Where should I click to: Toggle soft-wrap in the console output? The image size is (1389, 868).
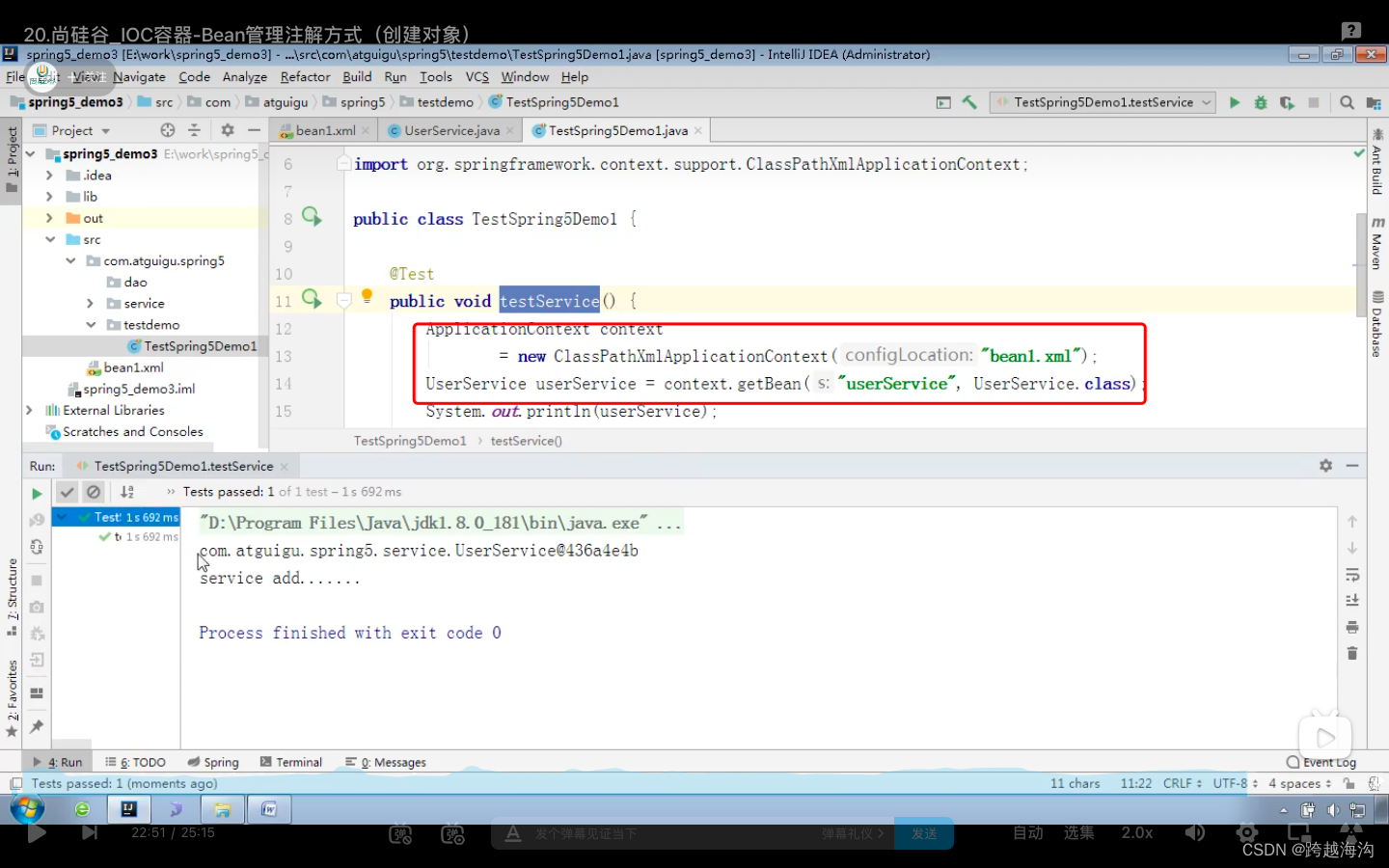point(1352,575)
